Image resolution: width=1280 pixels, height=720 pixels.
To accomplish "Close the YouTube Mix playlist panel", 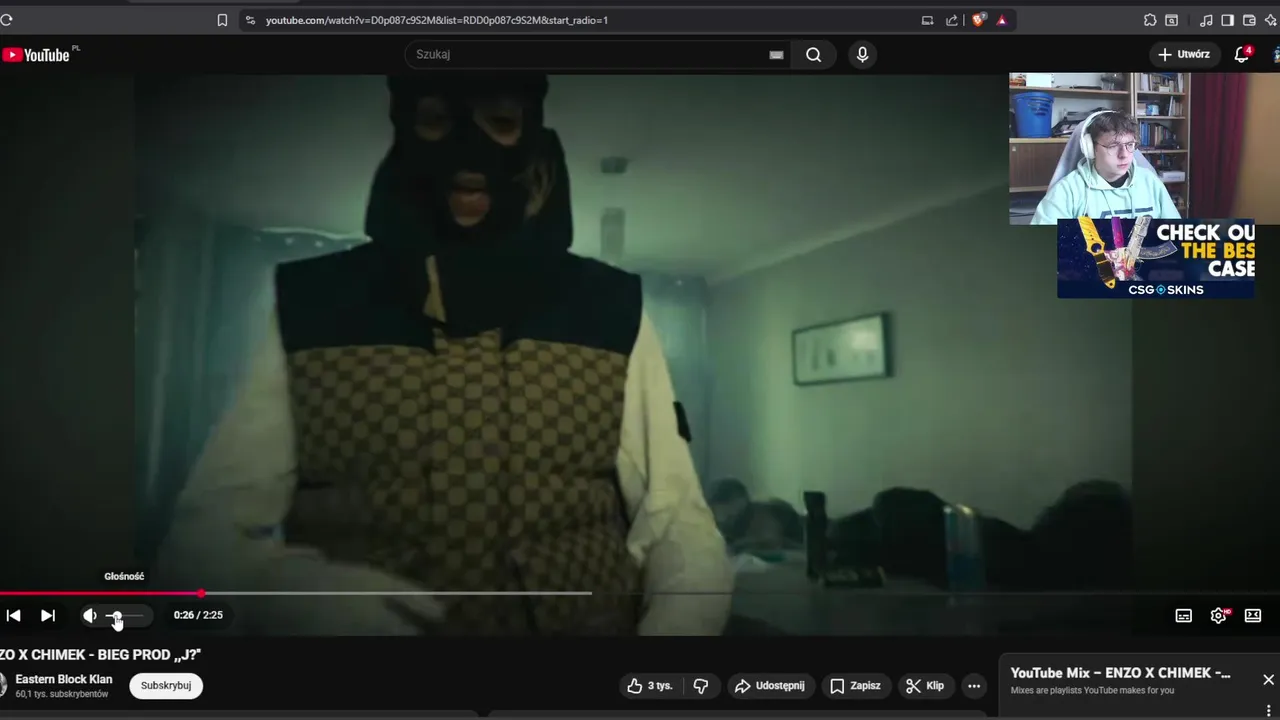I will pyautogui.click(x=1268, y=680).
